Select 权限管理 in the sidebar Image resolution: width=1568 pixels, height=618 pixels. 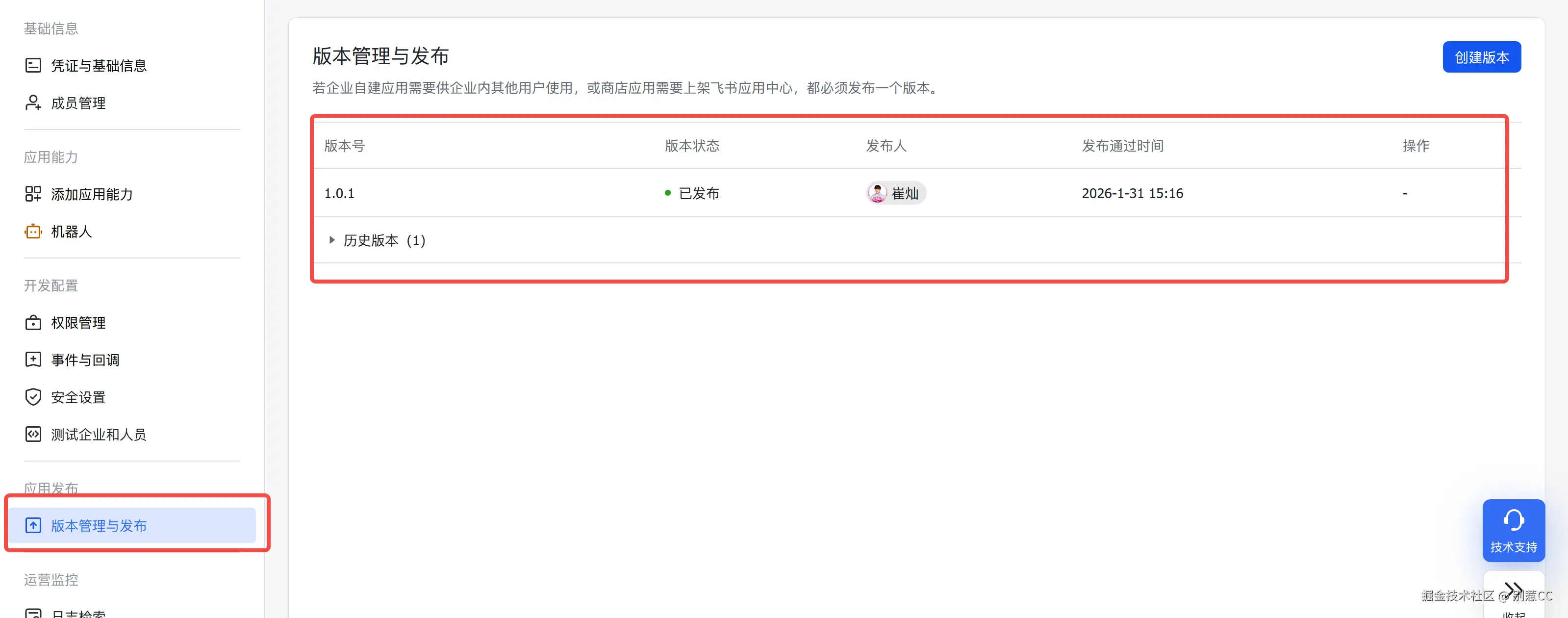click(x=78, y=323)
